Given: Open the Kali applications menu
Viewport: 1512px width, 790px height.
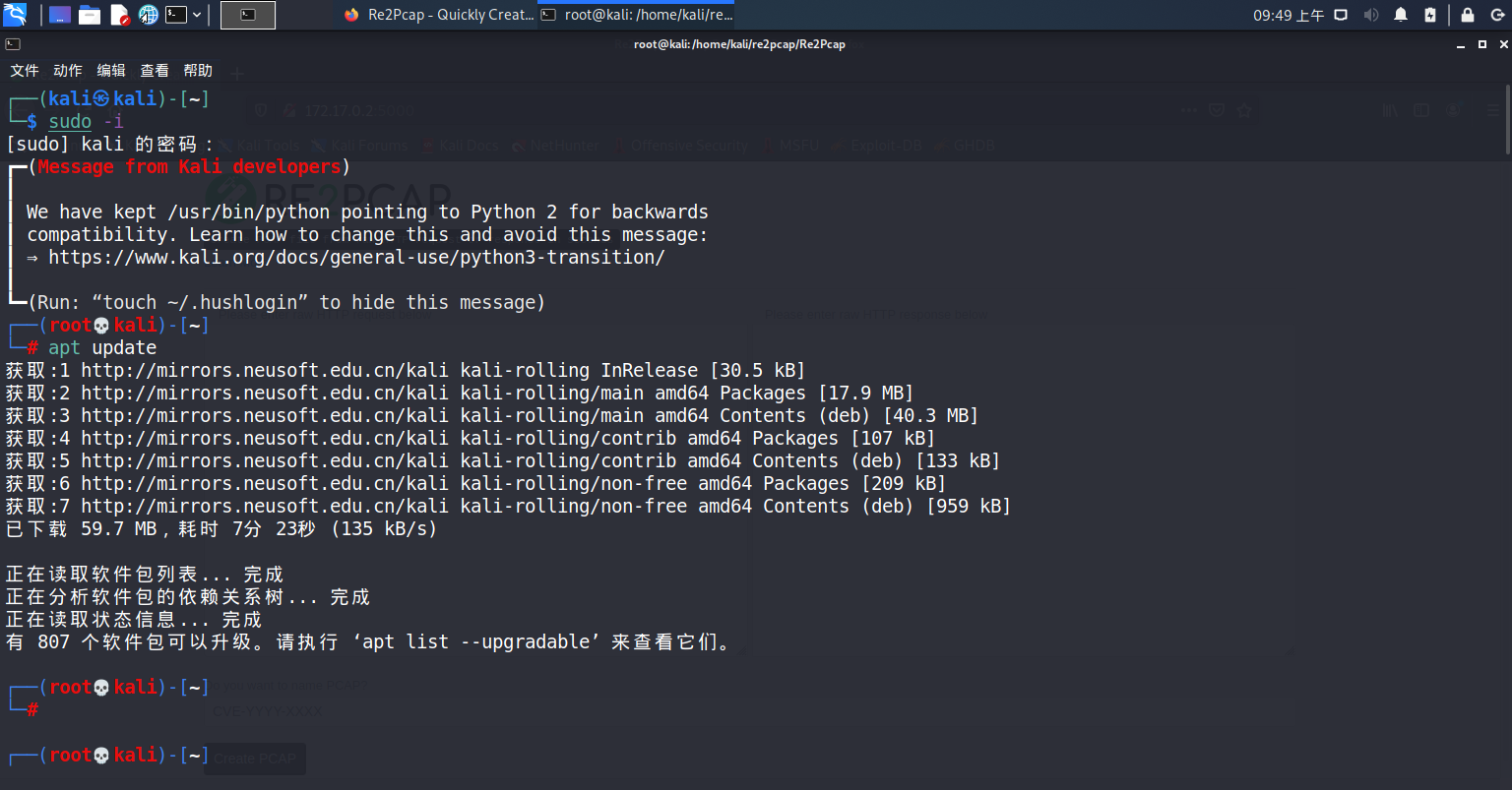Looking at the screenshot, I should point(15,15).
